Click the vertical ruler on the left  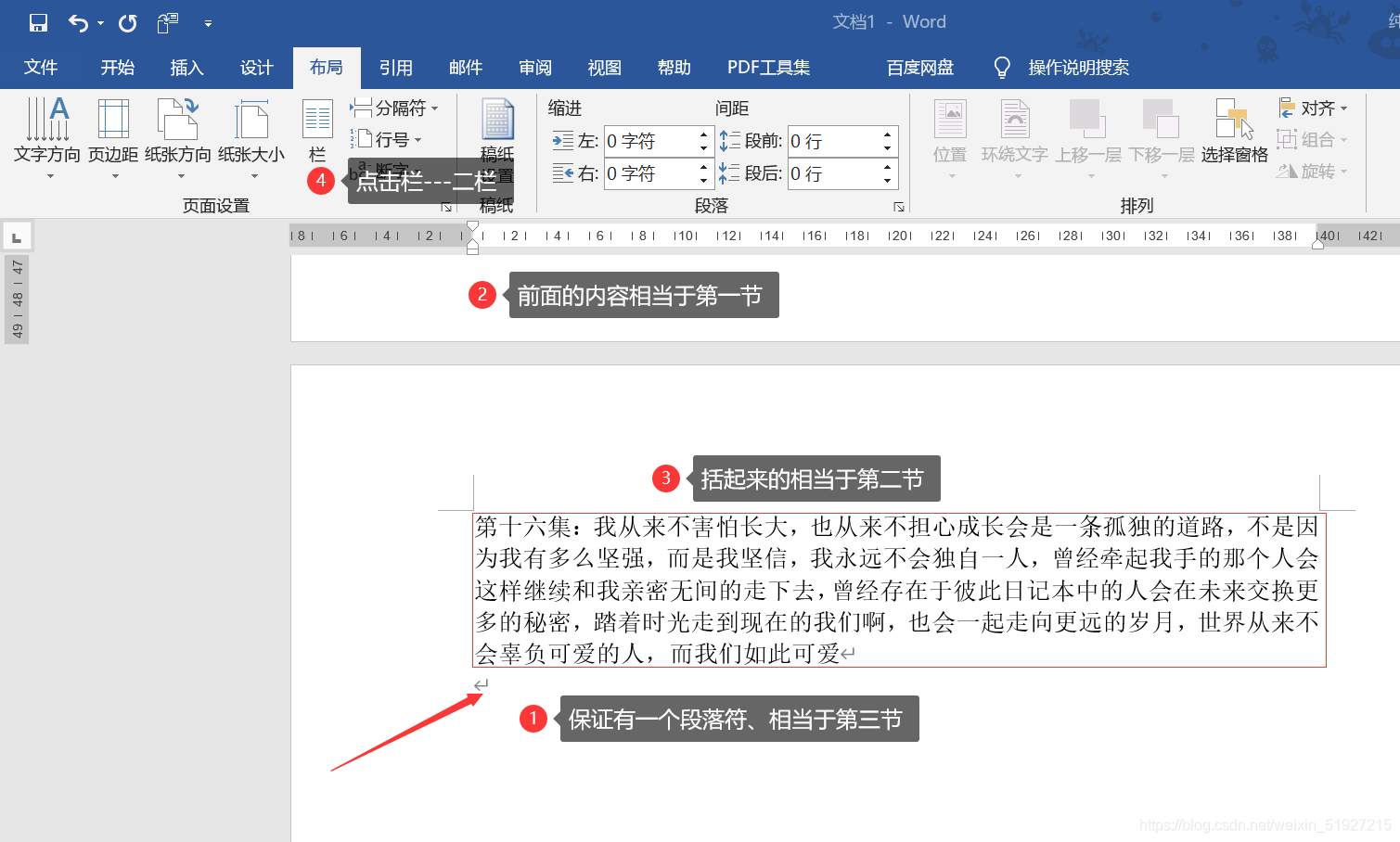point(17,300)
